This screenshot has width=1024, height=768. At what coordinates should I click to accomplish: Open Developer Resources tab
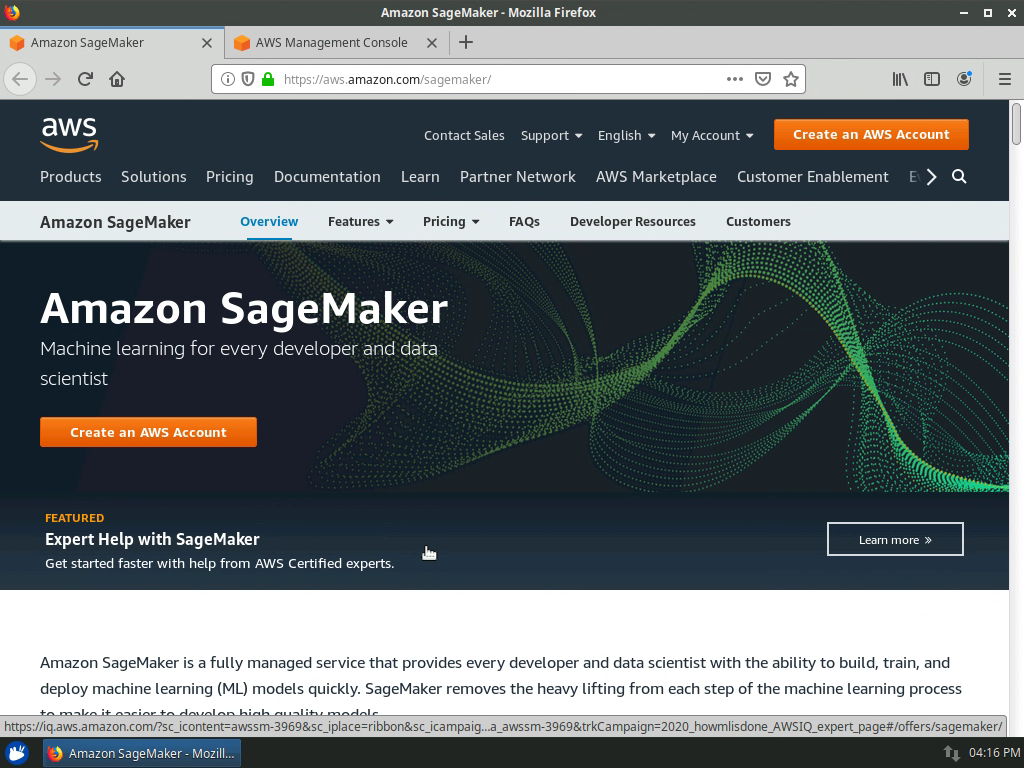(633, 221)
